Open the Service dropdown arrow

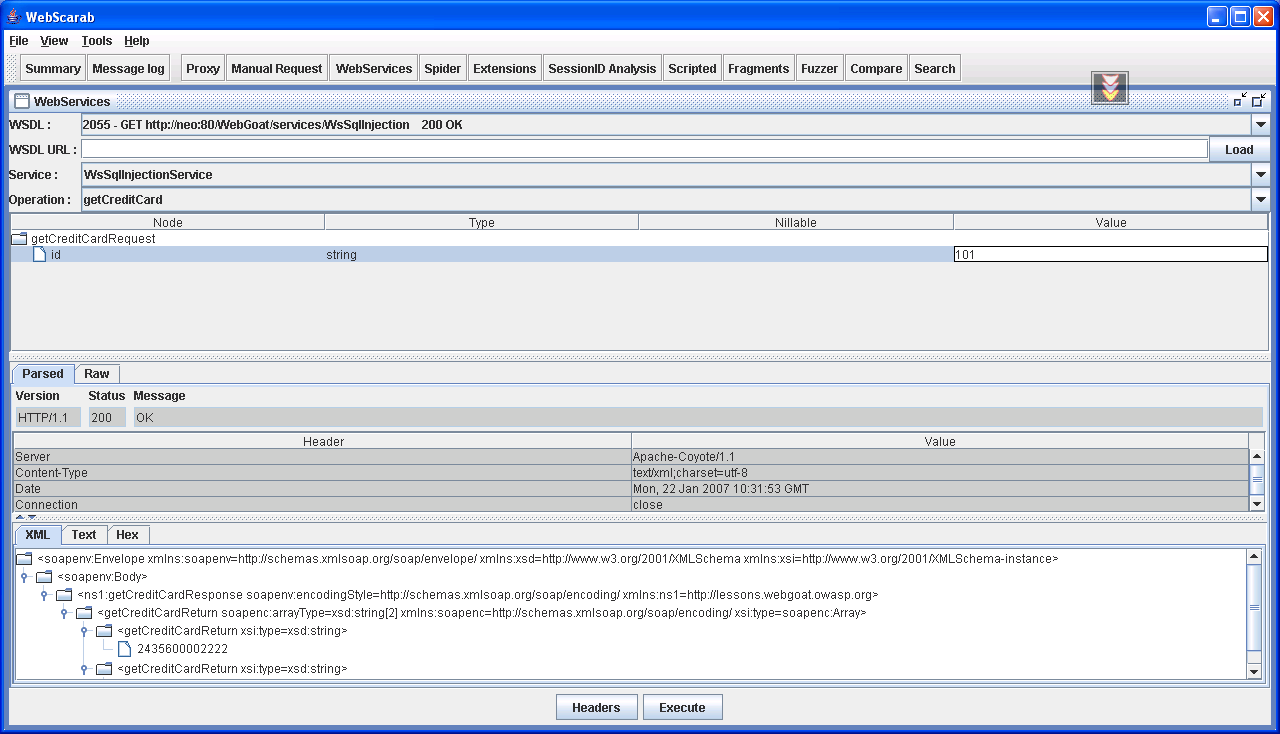tap(1260, 175)
